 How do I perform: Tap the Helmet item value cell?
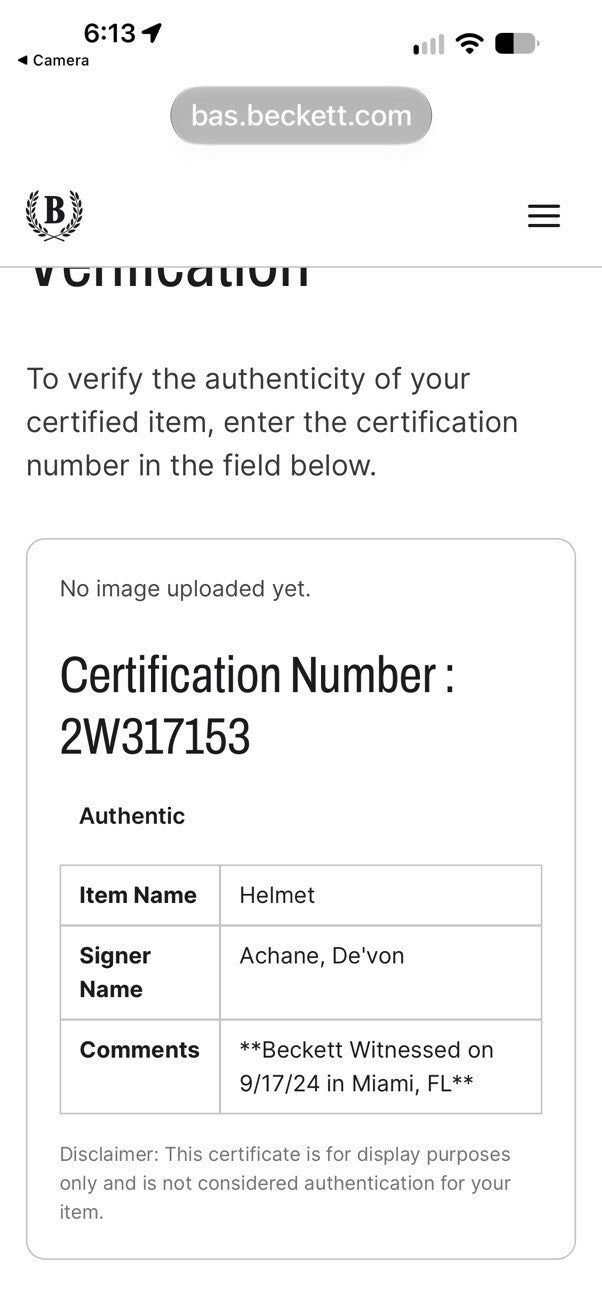coord(381,895)
